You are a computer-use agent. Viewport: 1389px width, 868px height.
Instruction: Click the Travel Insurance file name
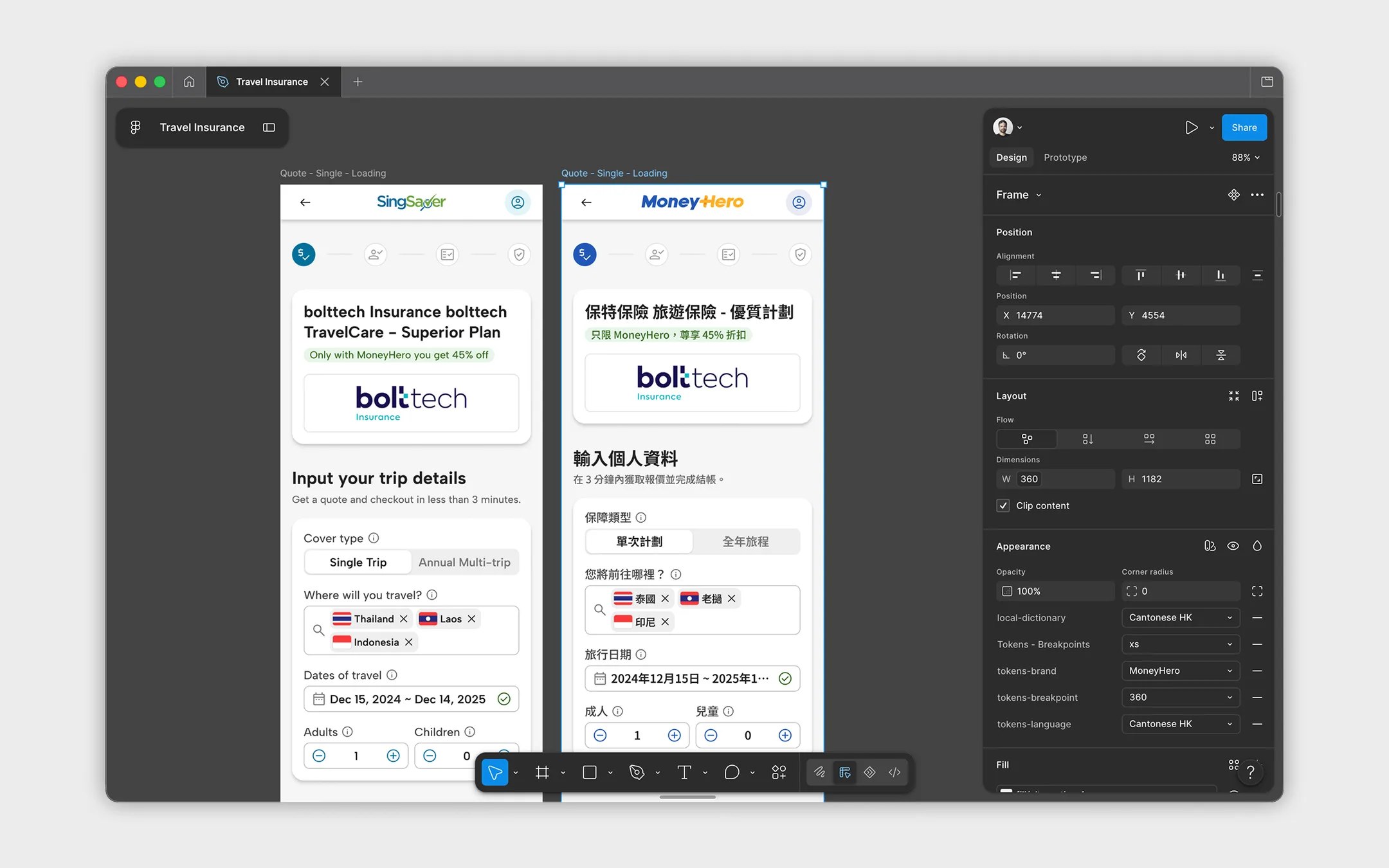202,127
